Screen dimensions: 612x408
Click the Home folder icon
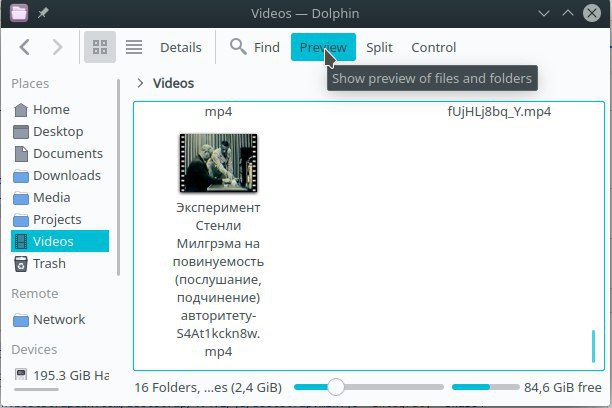(x=21, y=110)
